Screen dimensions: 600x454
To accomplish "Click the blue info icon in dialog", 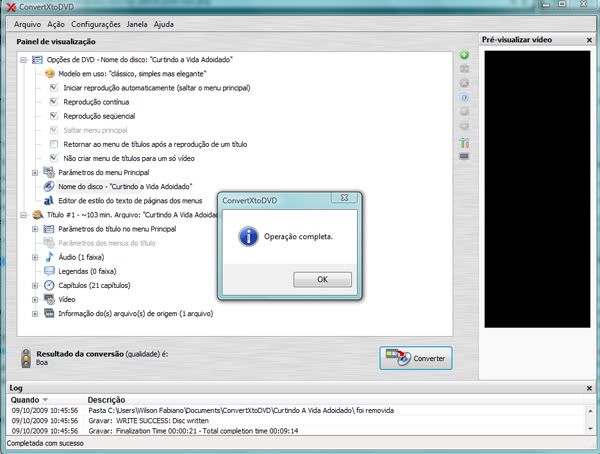I will 248,236.
